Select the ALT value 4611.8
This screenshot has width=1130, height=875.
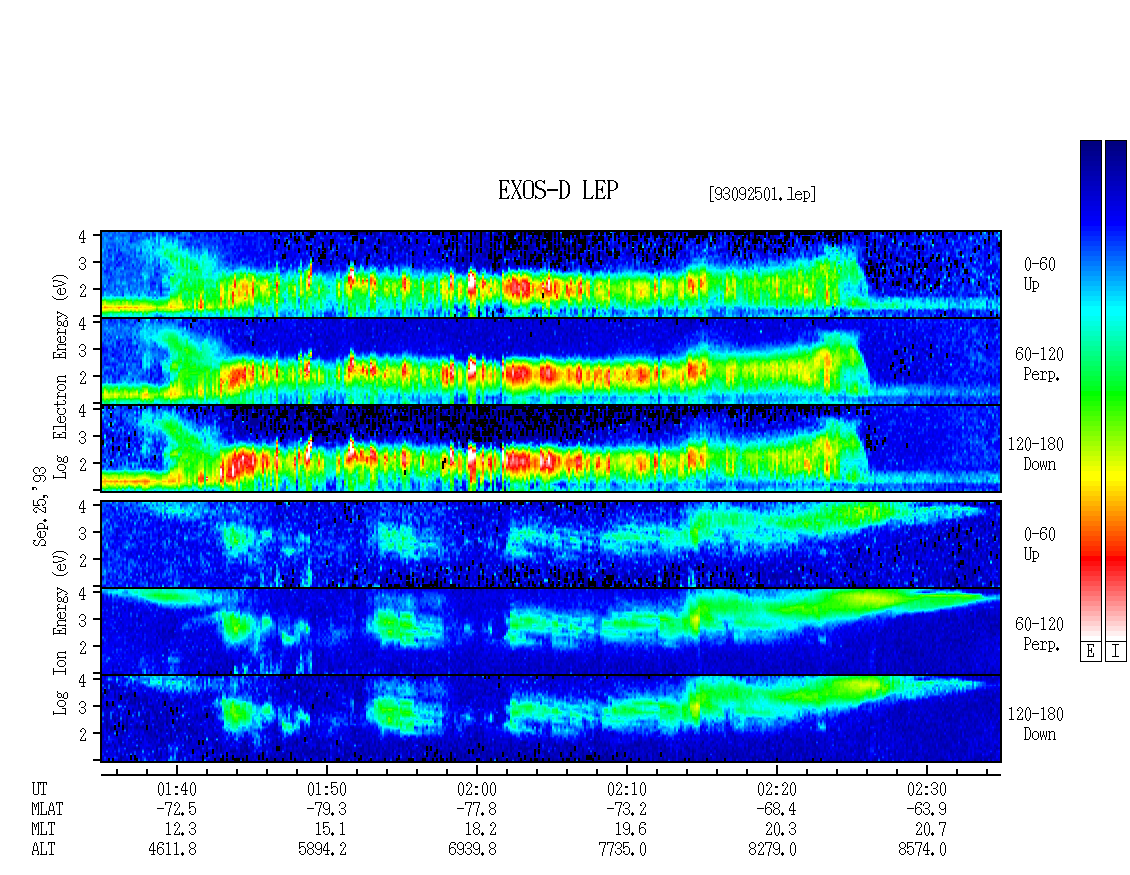pos(172,850)
